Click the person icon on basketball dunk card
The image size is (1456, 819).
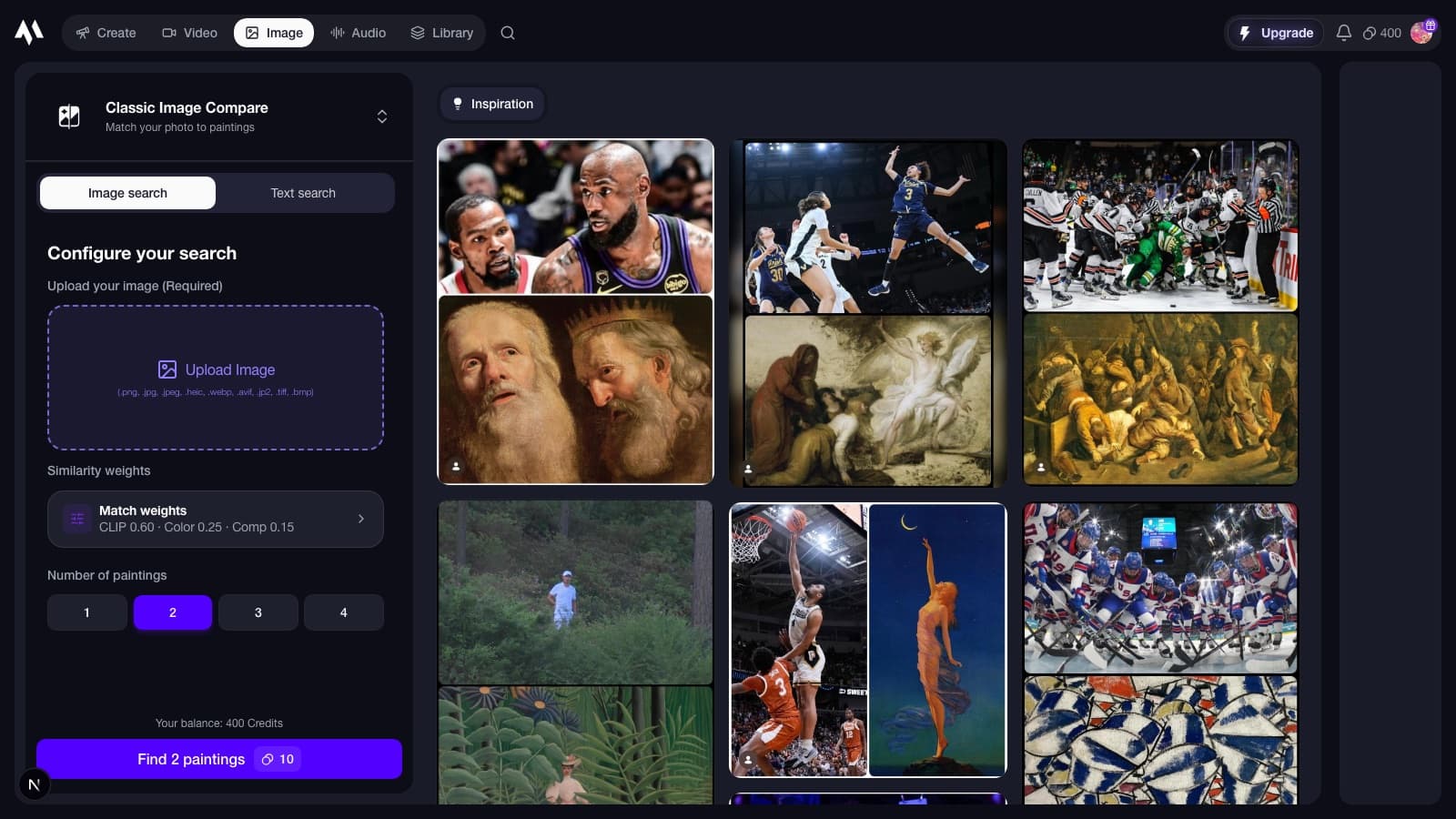click(748, 760)
